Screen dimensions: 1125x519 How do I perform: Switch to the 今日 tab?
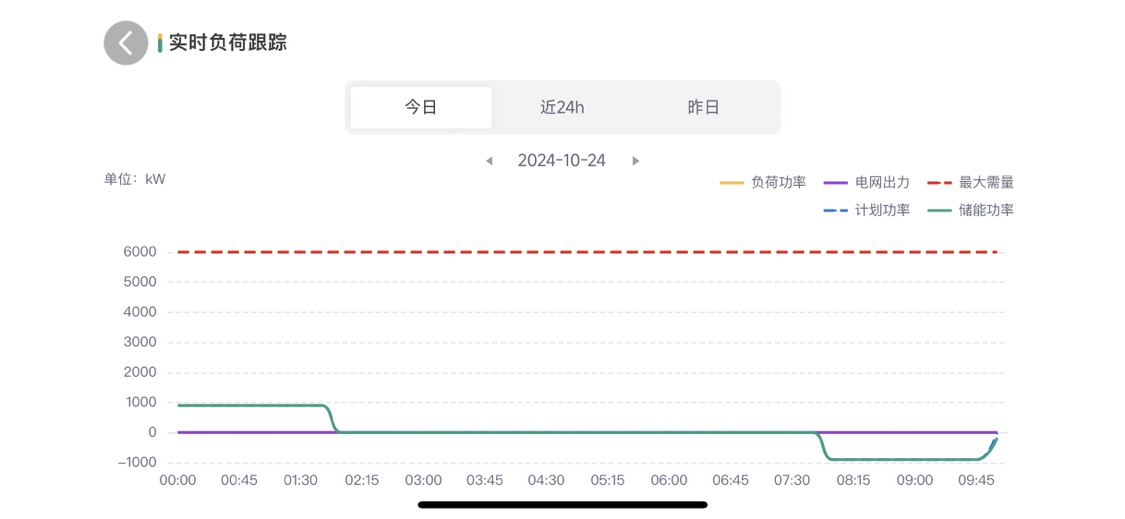pos(421,107)
